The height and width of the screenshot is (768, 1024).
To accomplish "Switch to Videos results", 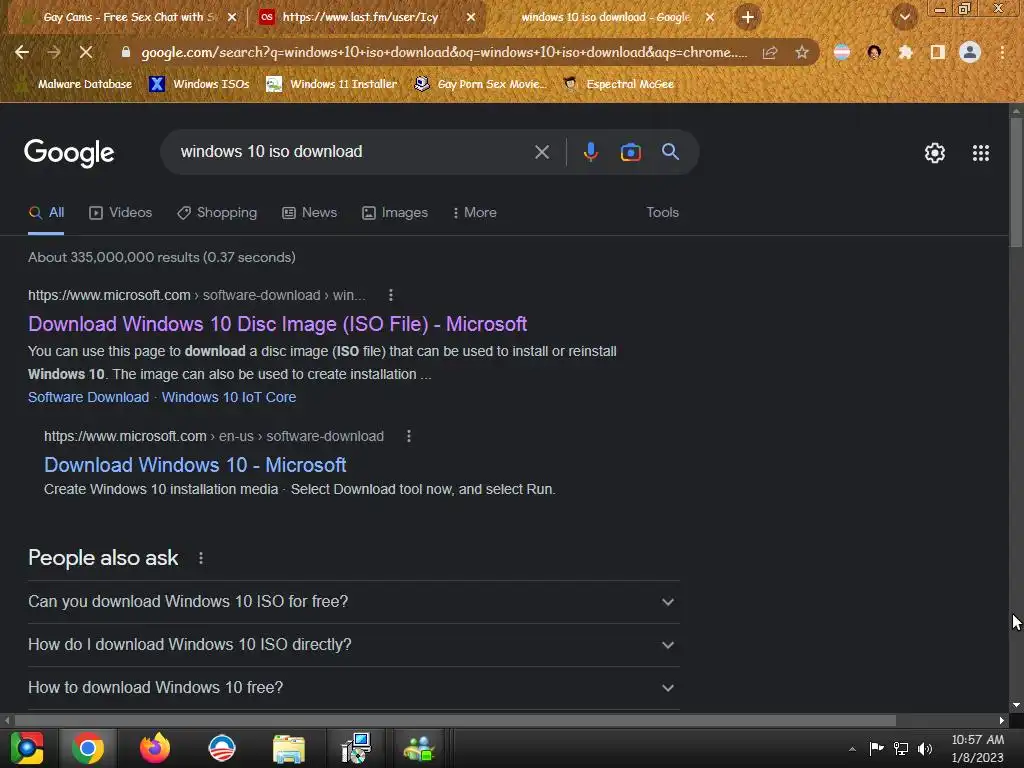I will [x=121, y=213].
